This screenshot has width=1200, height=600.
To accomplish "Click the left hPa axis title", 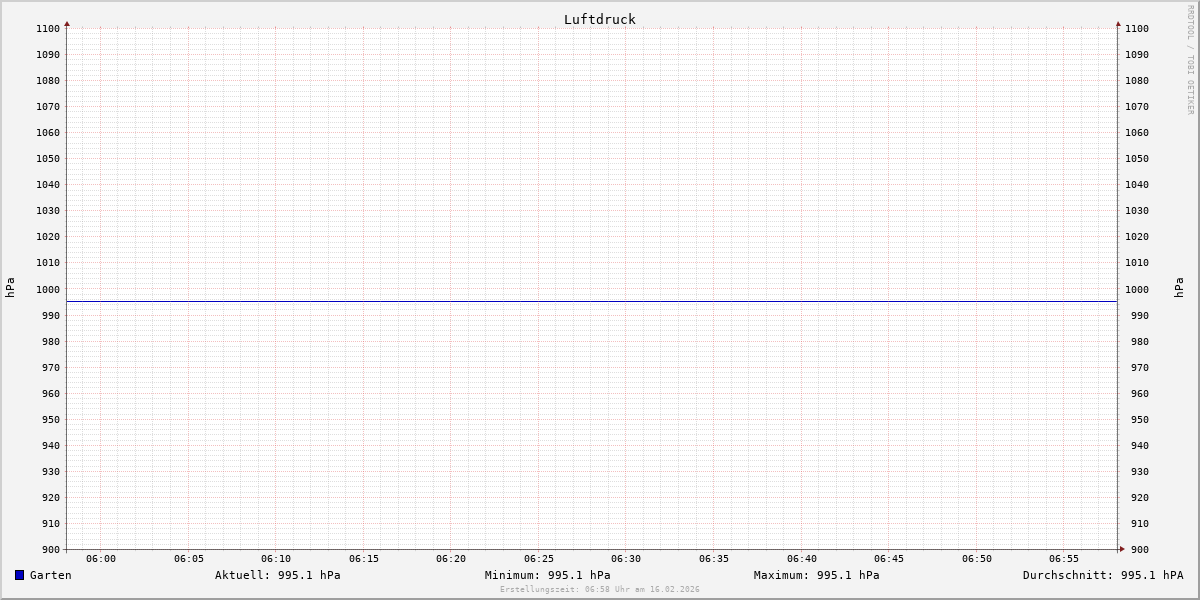I will click(10, 288).
